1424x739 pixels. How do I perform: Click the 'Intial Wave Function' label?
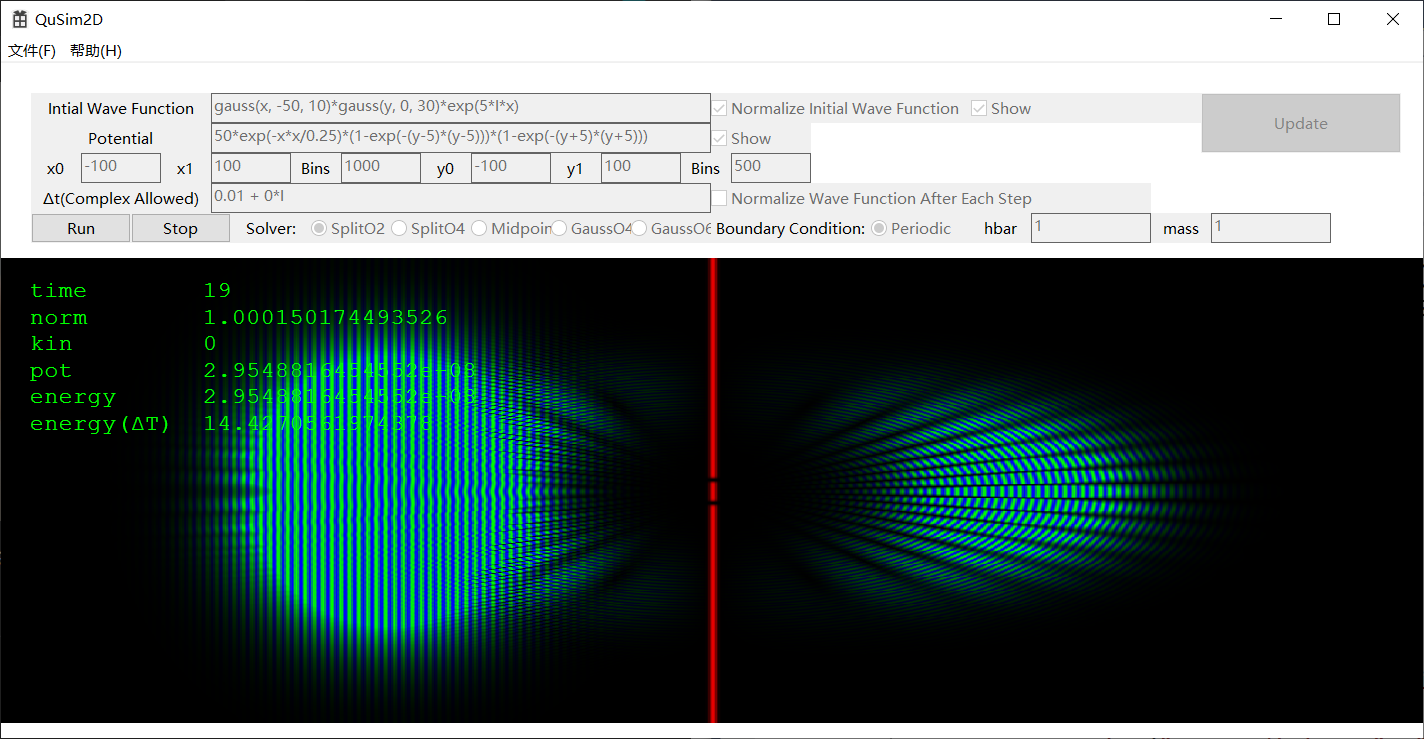tap(121, 108)
